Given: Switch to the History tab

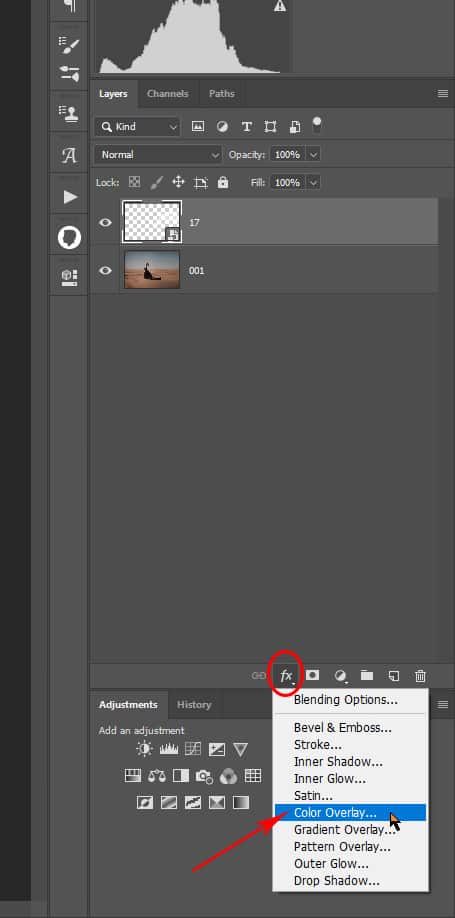Looking at the screenshot, I should (x=194, y=704).
